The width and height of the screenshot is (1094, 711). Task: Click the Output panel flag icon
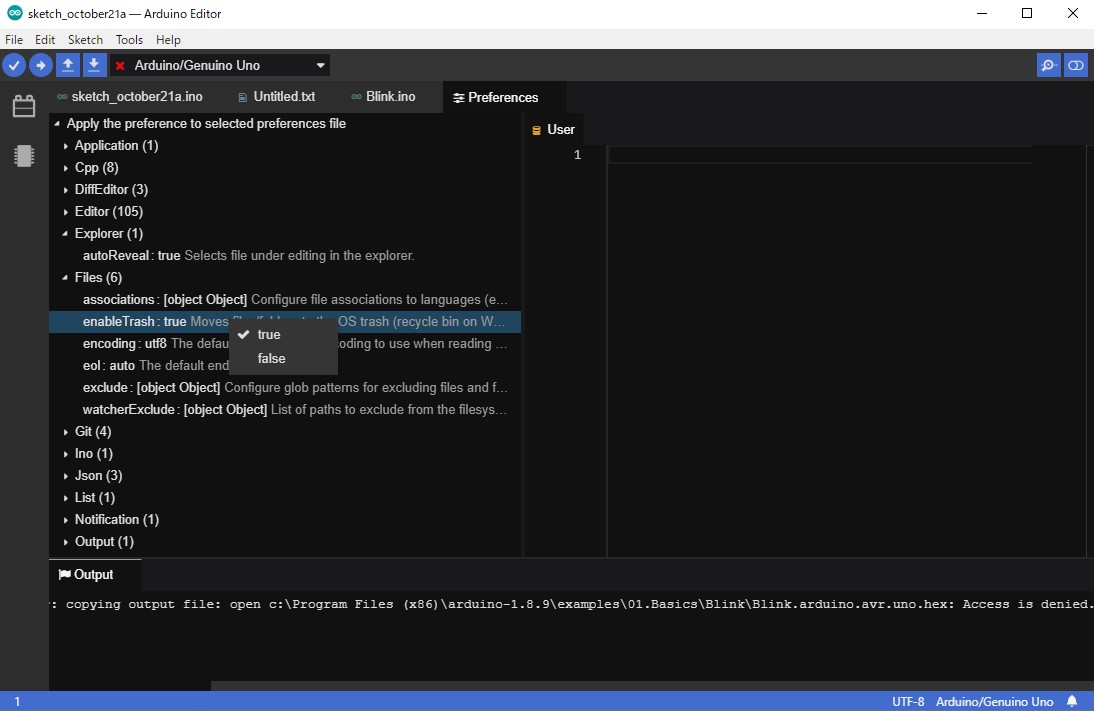pyautogui.click(x=65, y=574)
